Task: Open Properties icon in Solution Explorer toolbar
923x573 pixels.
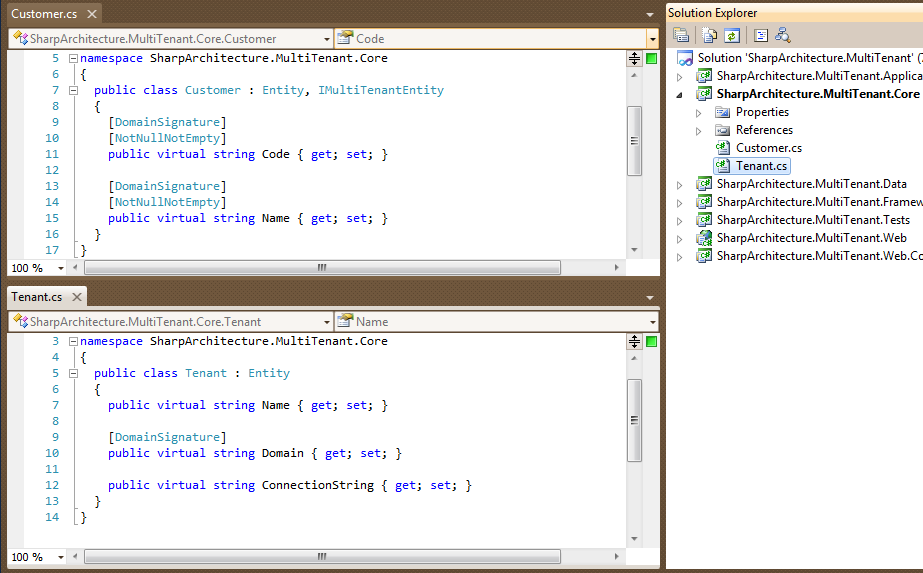Action: pos(681,35)
